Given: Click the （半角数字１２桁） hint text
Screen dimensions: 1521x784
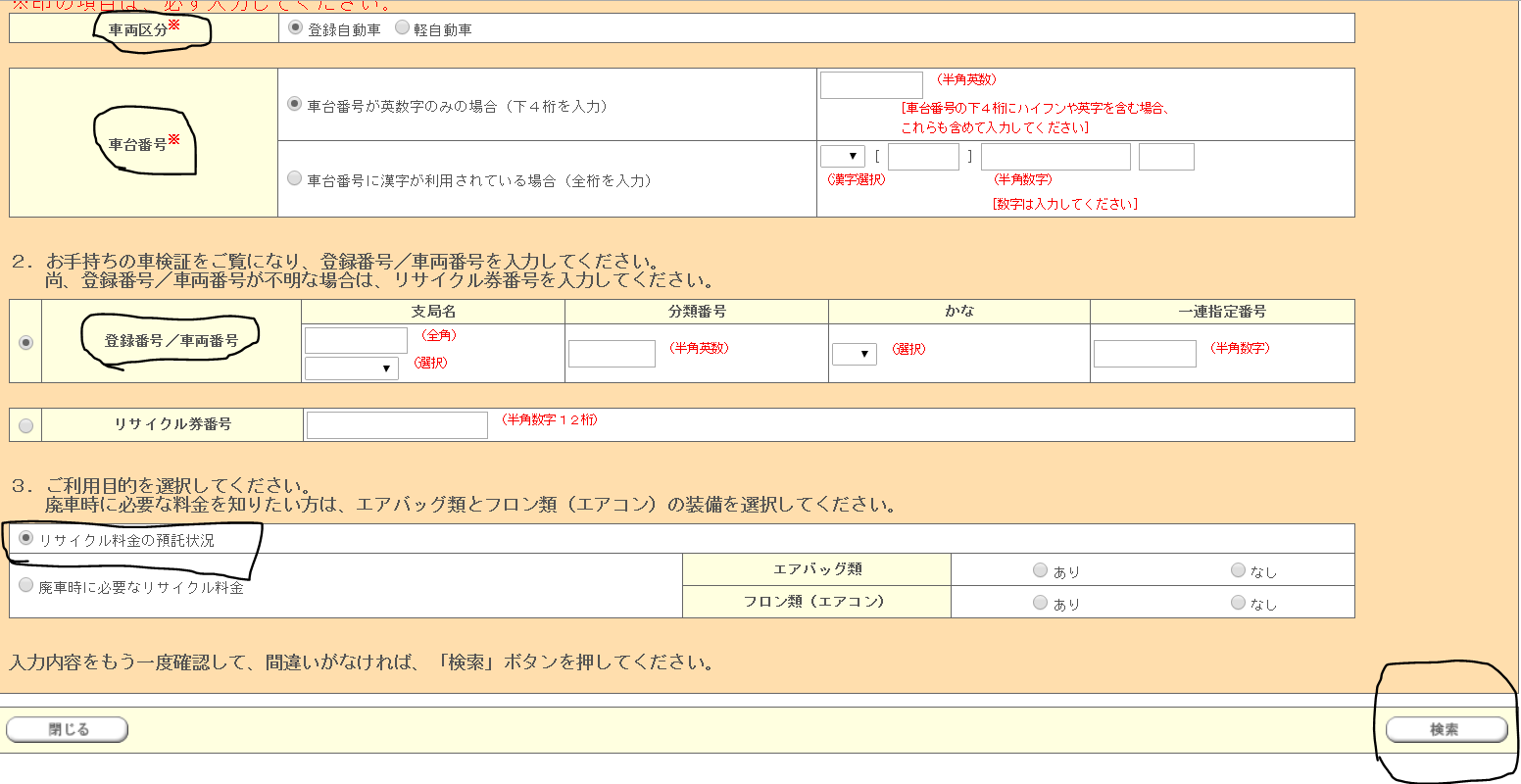Looking at the screenshot, I should coord(549,419).
